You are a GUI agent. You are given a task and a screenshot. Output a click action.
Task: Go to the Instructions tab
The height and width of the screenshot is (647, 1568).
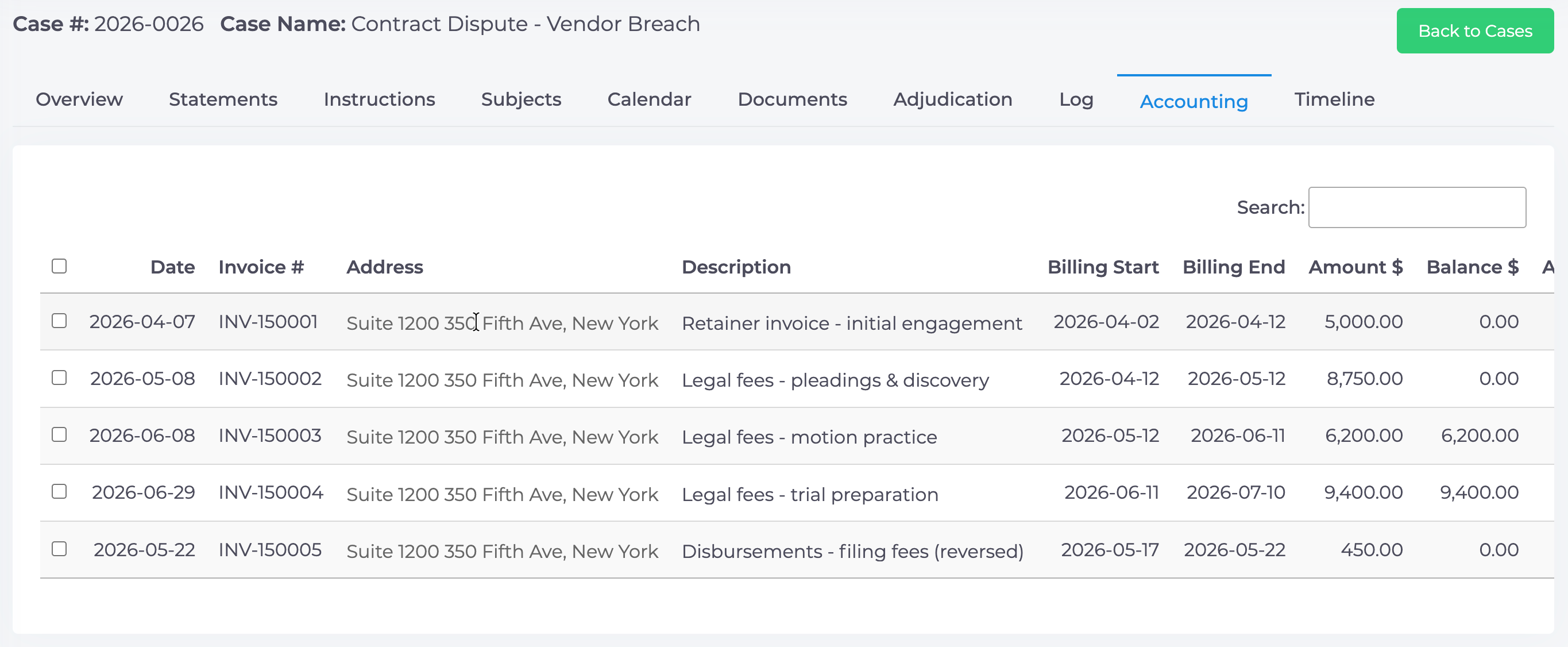pyautogui.click(x=379, y=99)
